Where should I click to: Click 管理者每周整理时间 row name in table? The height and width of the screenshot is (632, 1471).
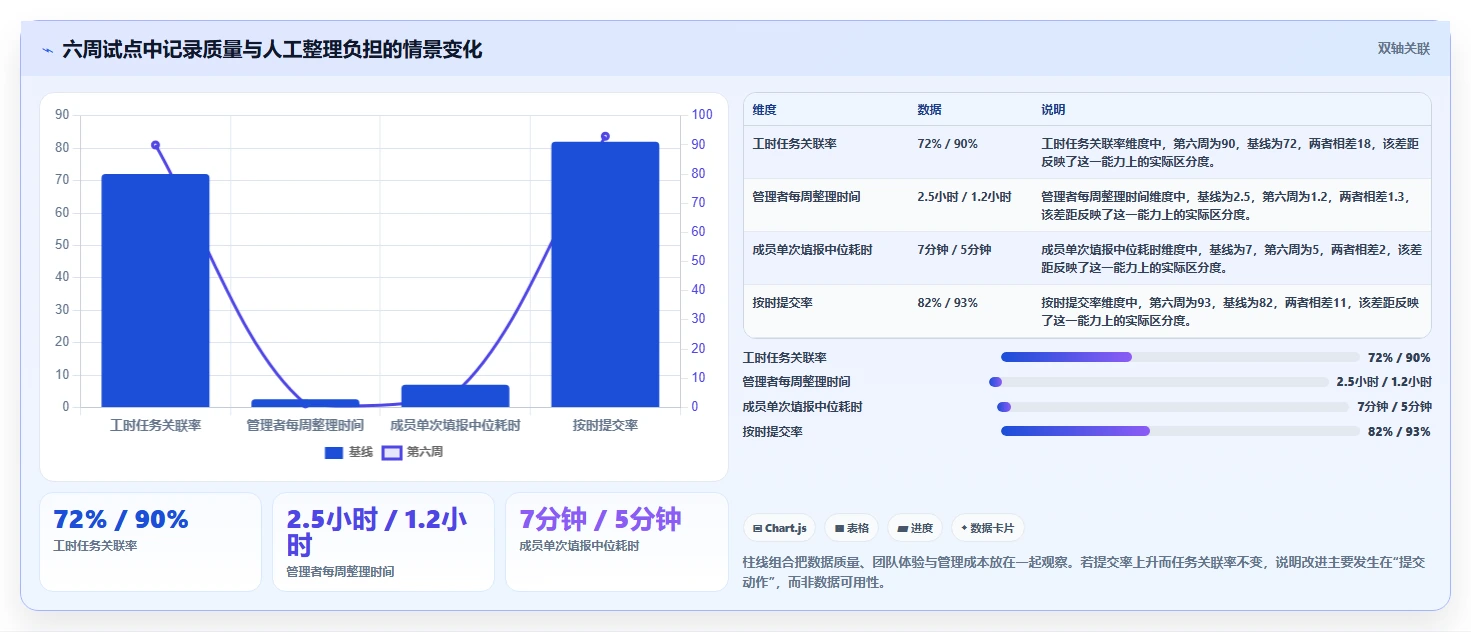(806, 197)
